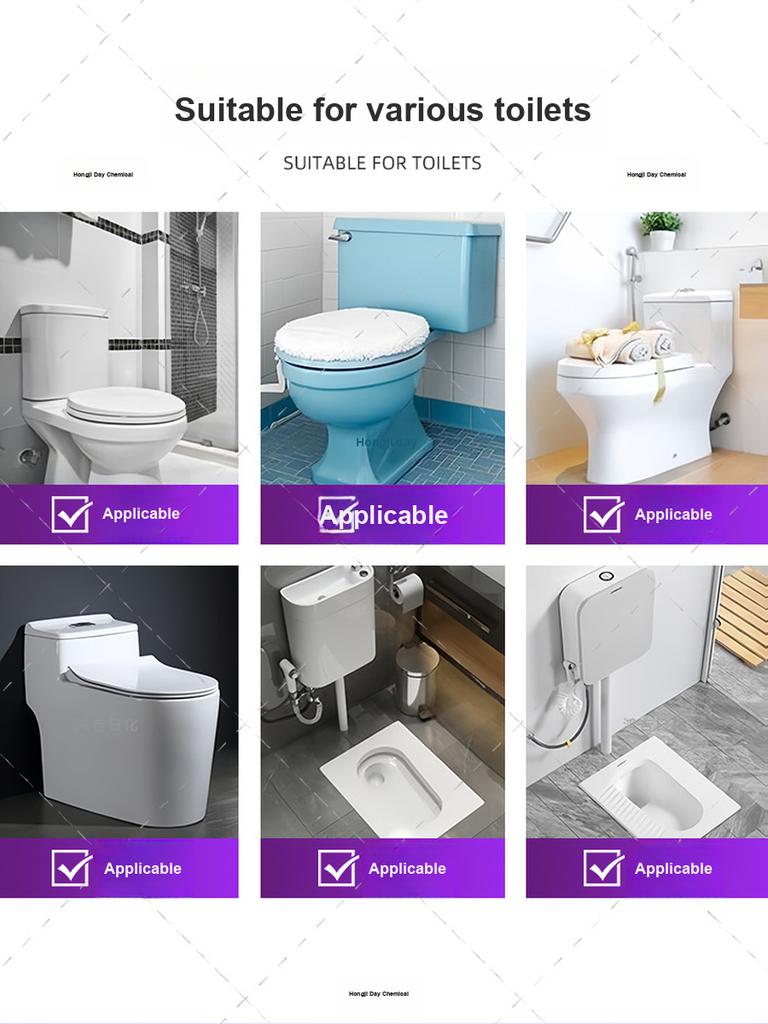Select the squat toilet with trash bin photo
This screenshot has height=1024, width=768.
[x=383, y=702]
